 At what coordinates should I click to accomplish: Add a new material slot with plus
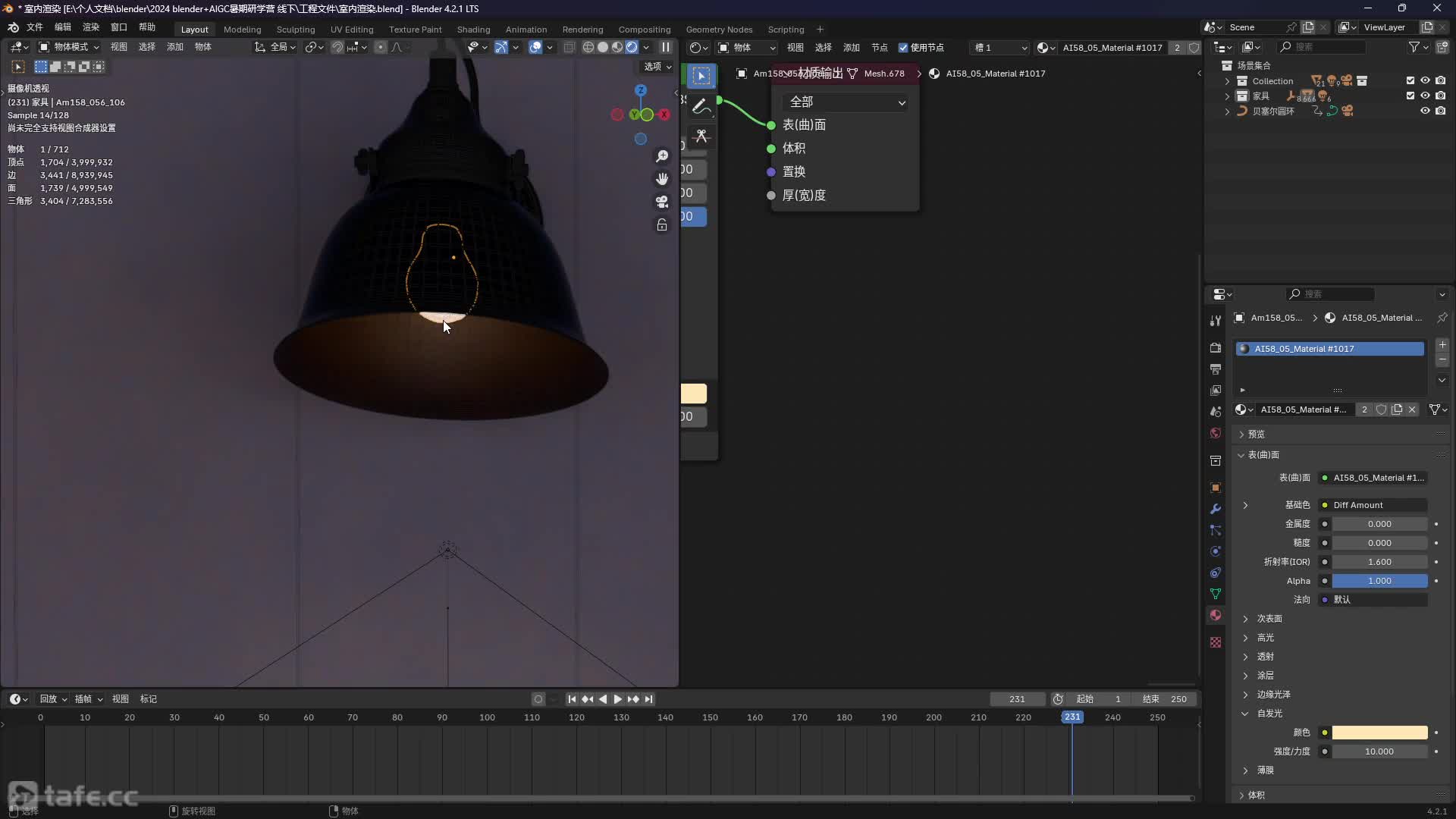click(1442, 345)
